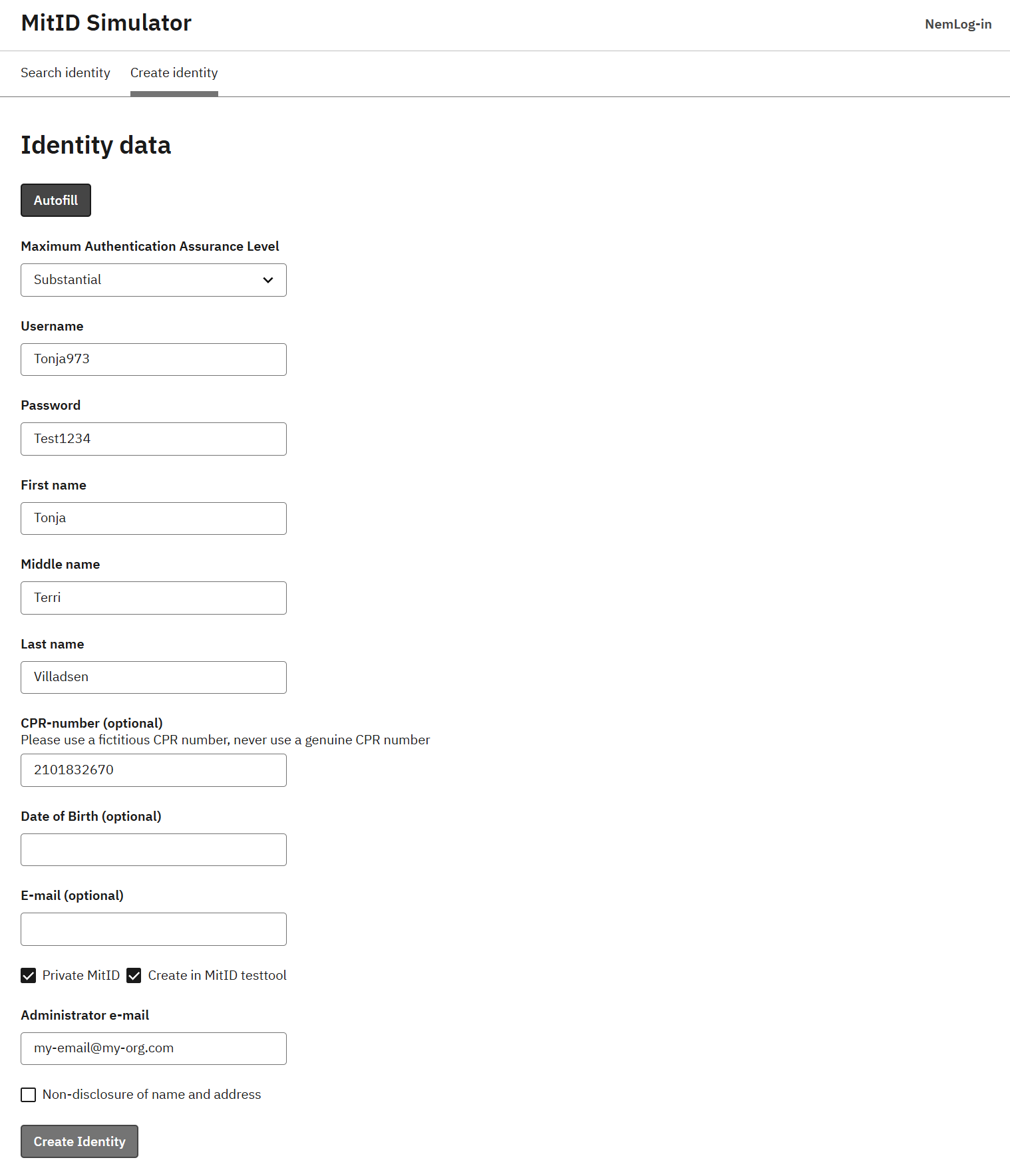This screenshot has height=1176, width=1010.
Task: Click the CPR-number input field
Action: [153, 770]
